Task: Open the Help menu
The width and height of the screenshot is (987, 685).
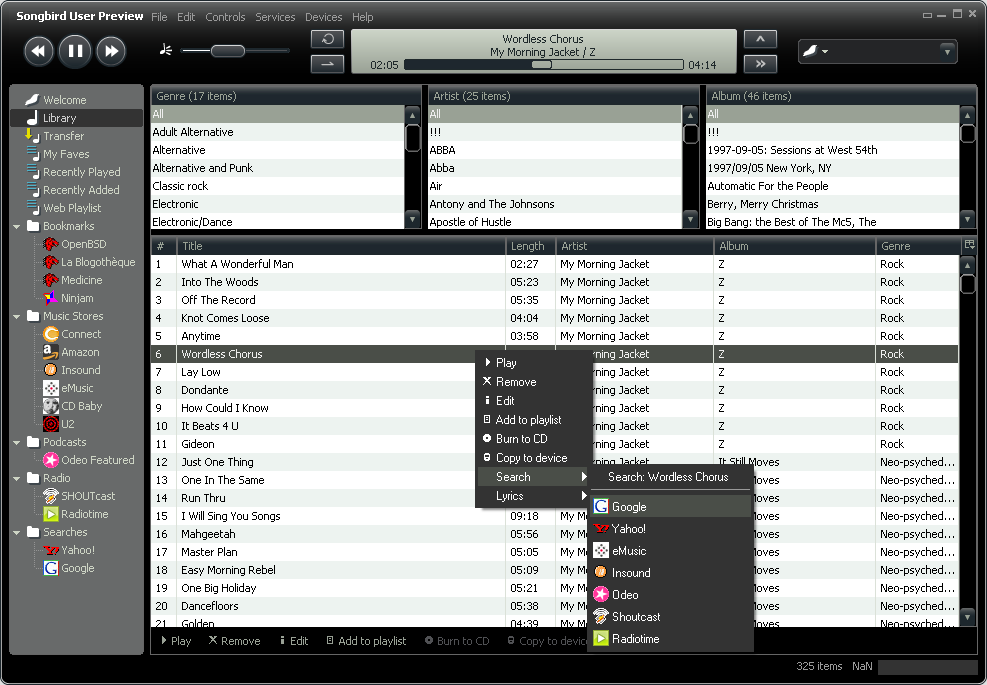Action: pos(363,17)
